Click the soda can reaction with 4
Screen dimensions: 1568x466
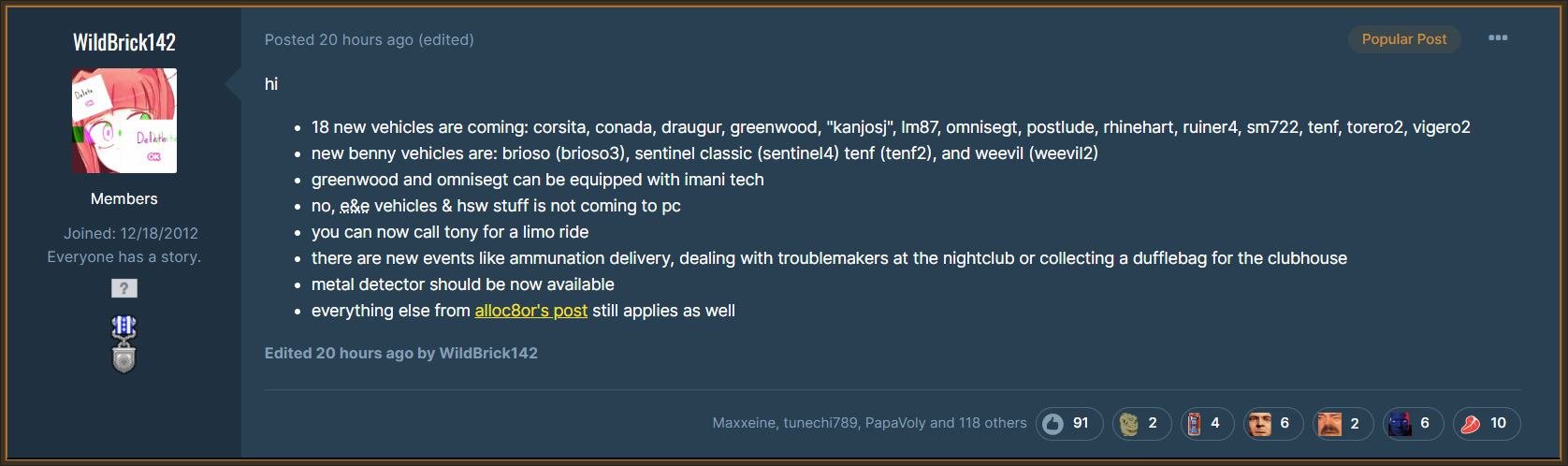1195,424
